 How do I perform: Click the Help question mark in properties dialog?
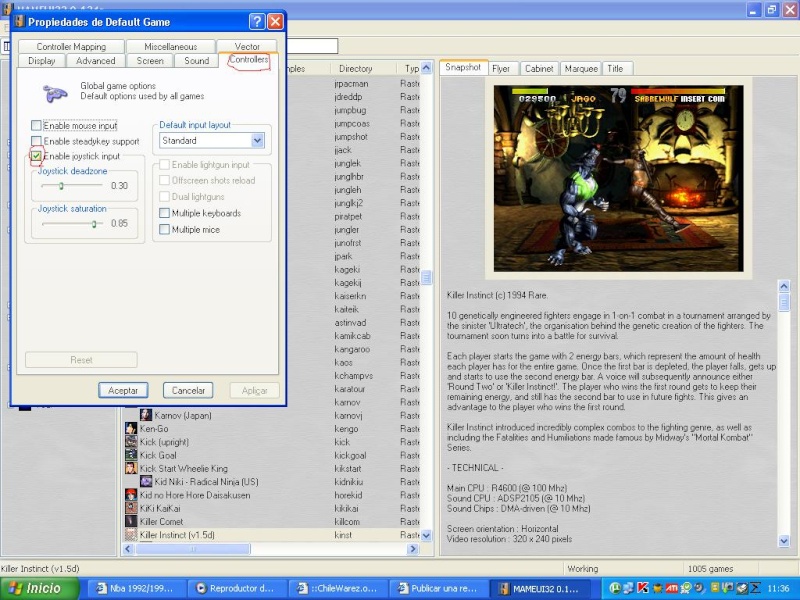257,21
